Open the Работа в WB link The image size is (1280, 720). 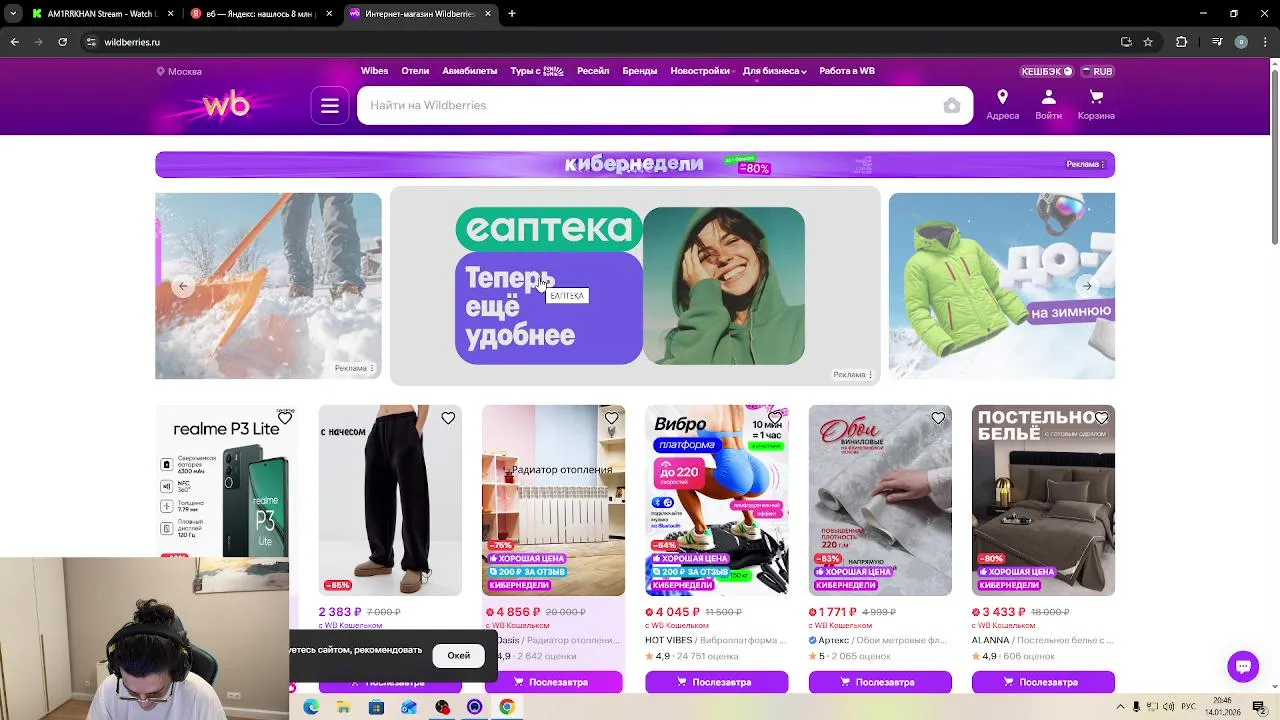coord(847,71)
